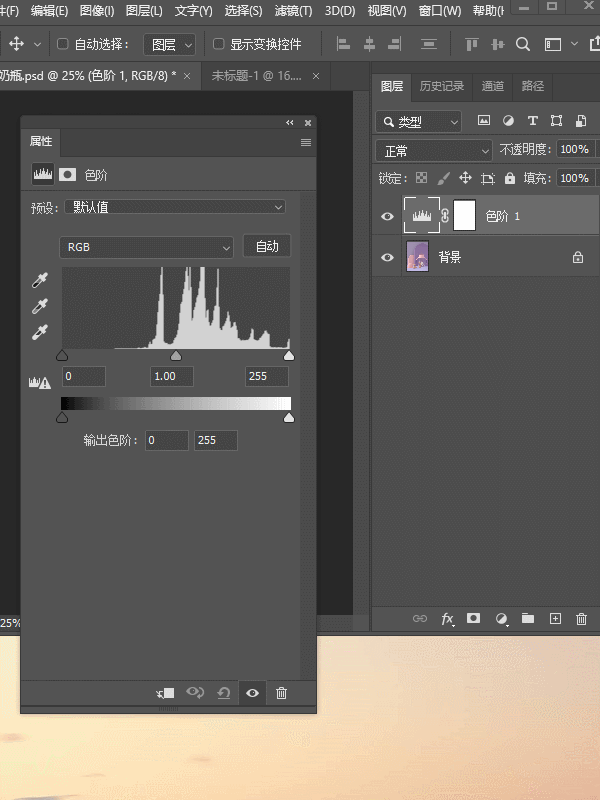This screenshot has width=600, height=800.
Task: Filter layers by smart object icon
Action: pos(581,120)
